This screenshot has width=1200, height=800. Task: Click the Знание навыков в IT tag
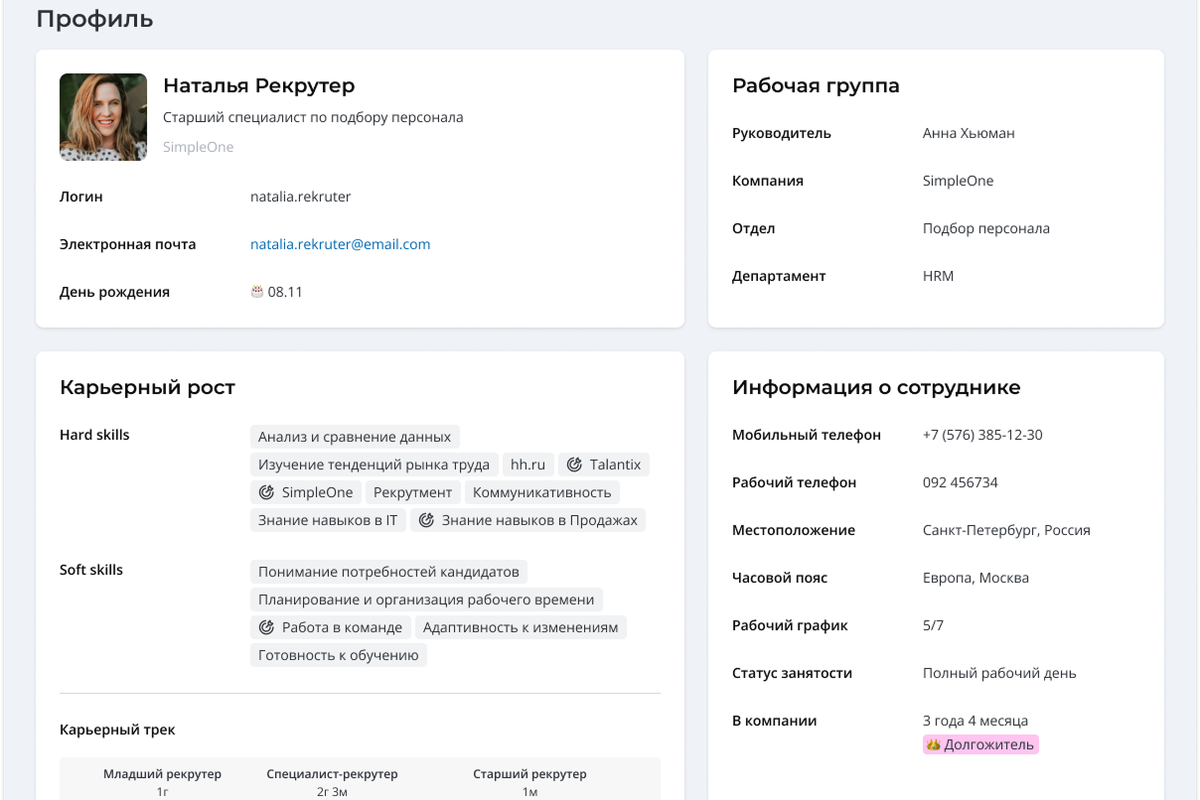pyautogui.click(x=327, y=520)
